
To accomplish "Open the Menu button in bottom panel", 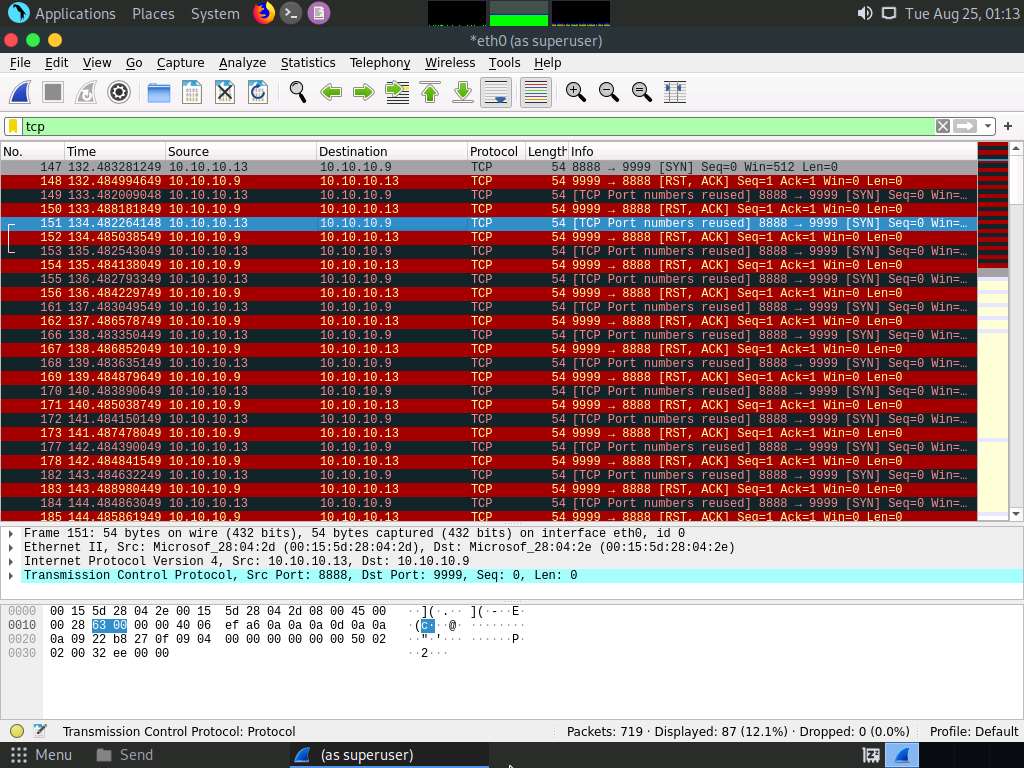I will pyautogui.click(x=42, y=755).
